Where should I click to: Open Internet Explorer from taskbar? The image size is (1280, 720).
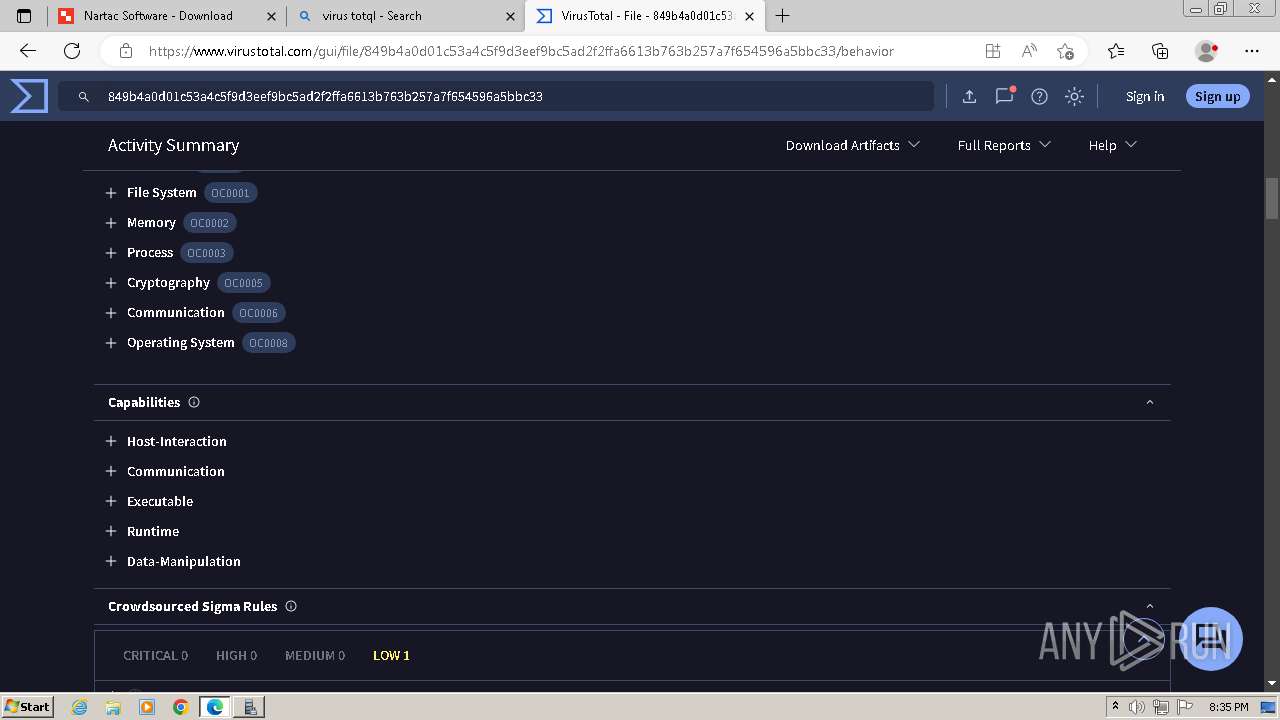click(x=80, y=707)
